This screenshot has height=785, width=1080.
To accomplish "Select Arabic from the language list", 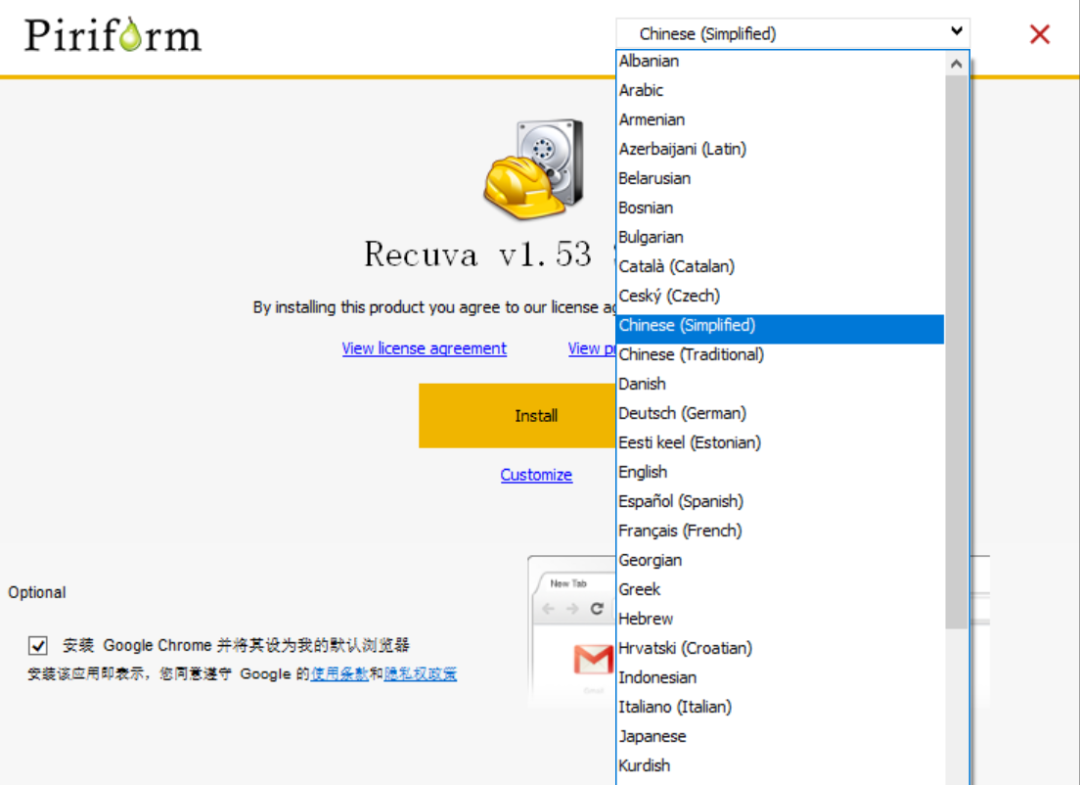I will (x=780, y=90).
